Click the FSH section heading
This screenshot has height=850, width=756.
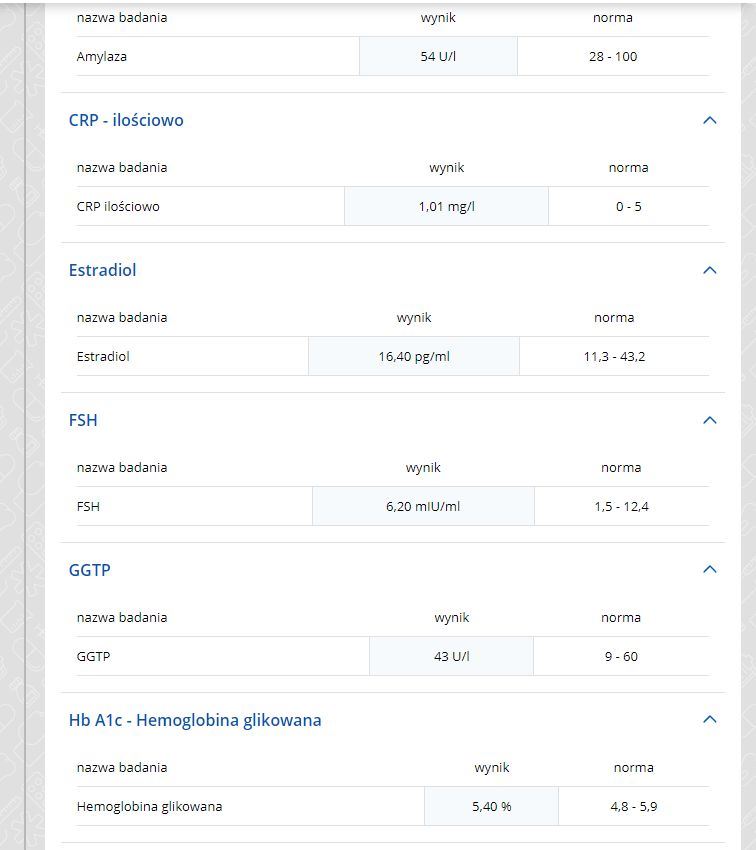click(83, 420)
